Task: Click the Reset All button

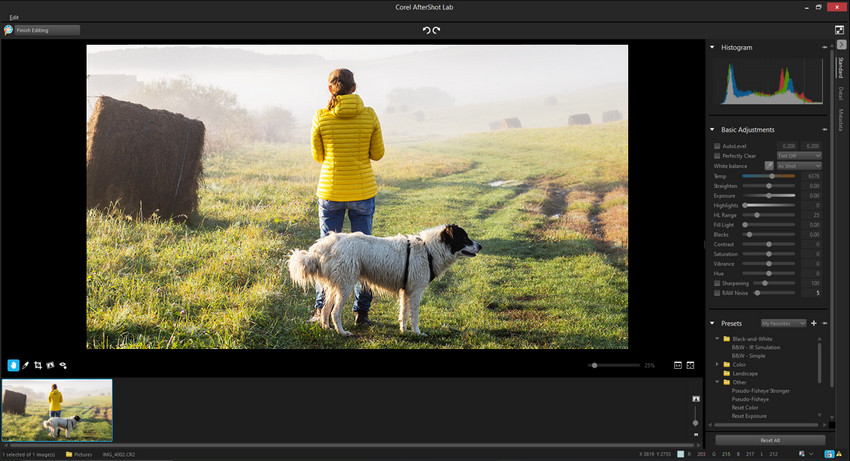Action: 770,440
